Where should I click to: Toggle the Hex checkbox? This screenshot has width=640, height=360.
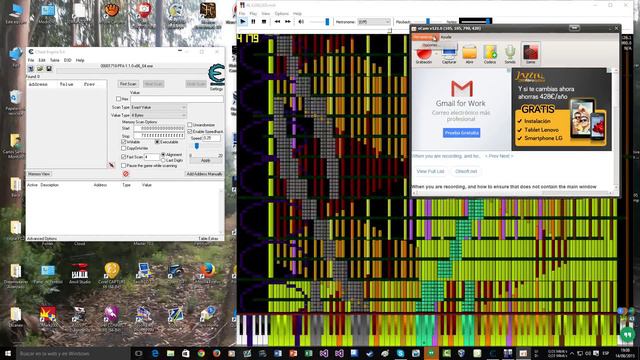[118, 99]
